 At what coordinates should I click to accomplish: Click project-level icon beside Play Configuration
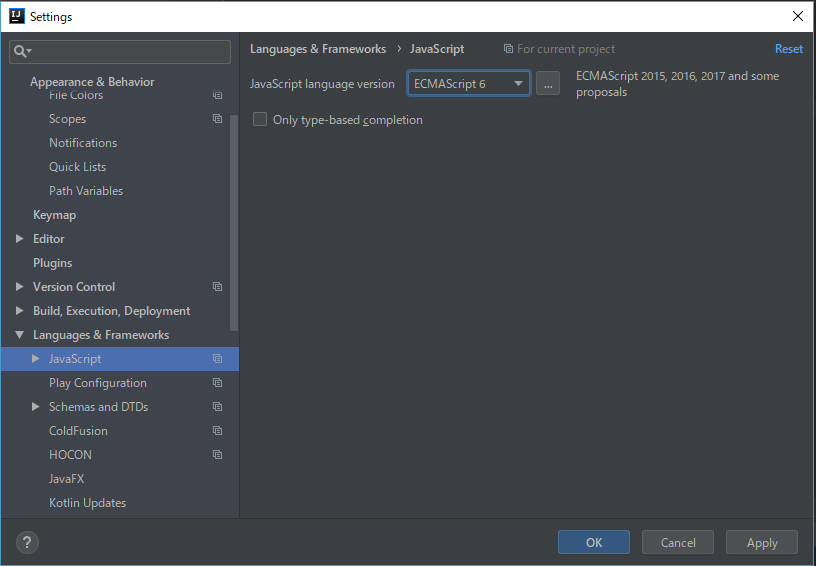tap(218, 382)
